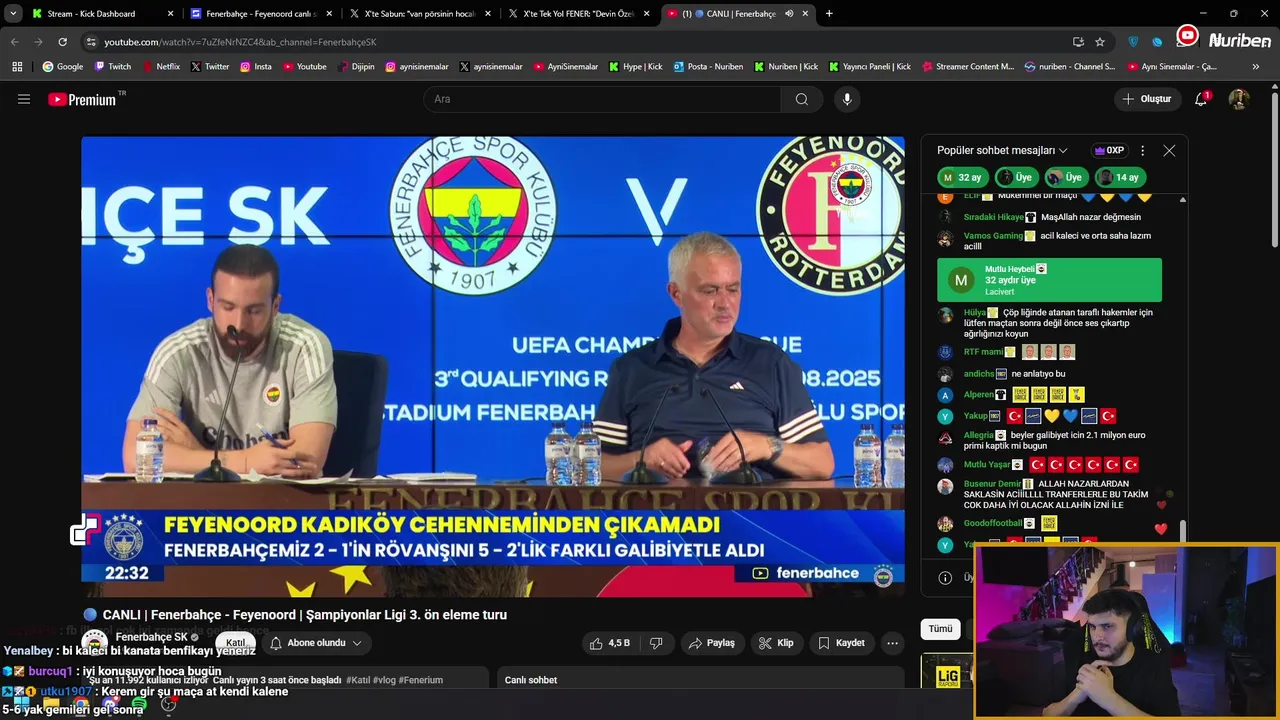The image size is (1280, 720).
Task: Select the Tümü filter chip
Action: pos(941,629)
